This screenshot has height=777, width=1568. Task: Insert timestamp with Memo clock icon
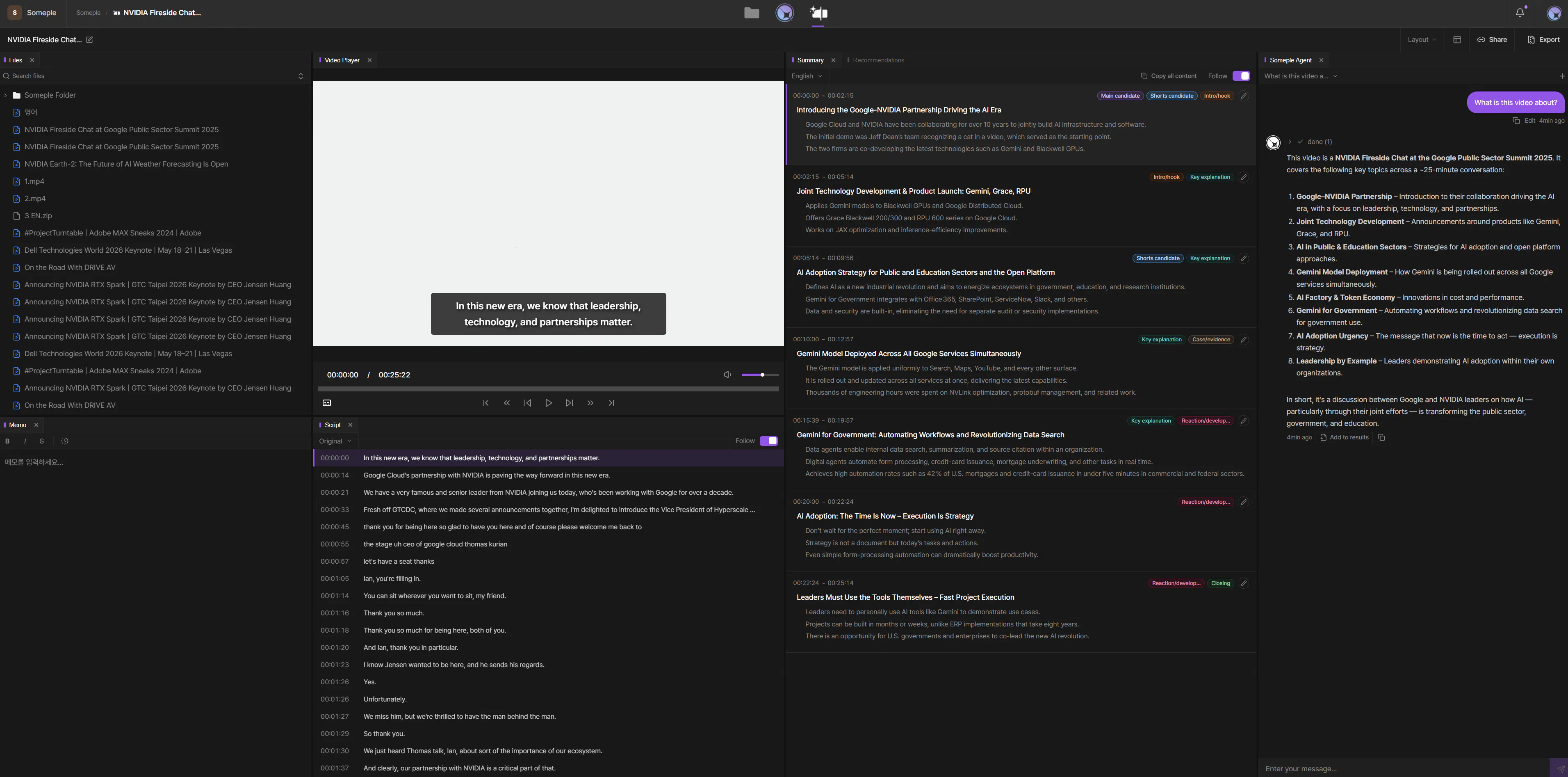[64, 441]
